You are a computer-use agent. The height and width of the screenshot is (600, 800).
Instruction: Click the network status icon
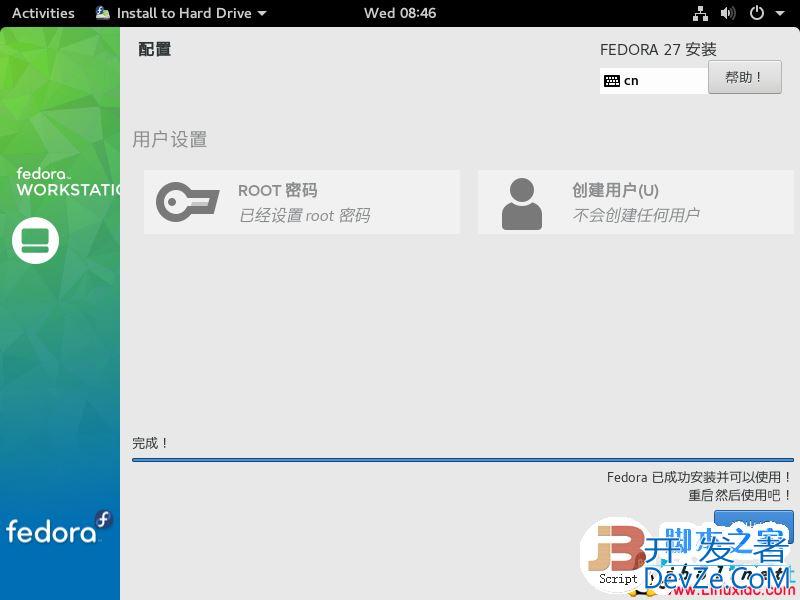(x=700, y=13)
